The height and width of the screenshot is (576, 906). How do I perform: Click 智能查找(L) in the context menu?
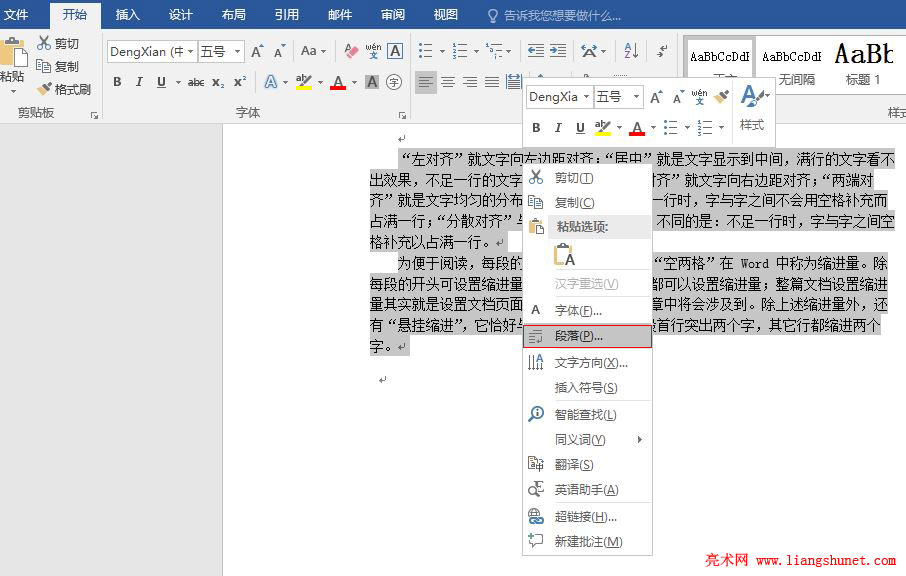pos(587,414)
